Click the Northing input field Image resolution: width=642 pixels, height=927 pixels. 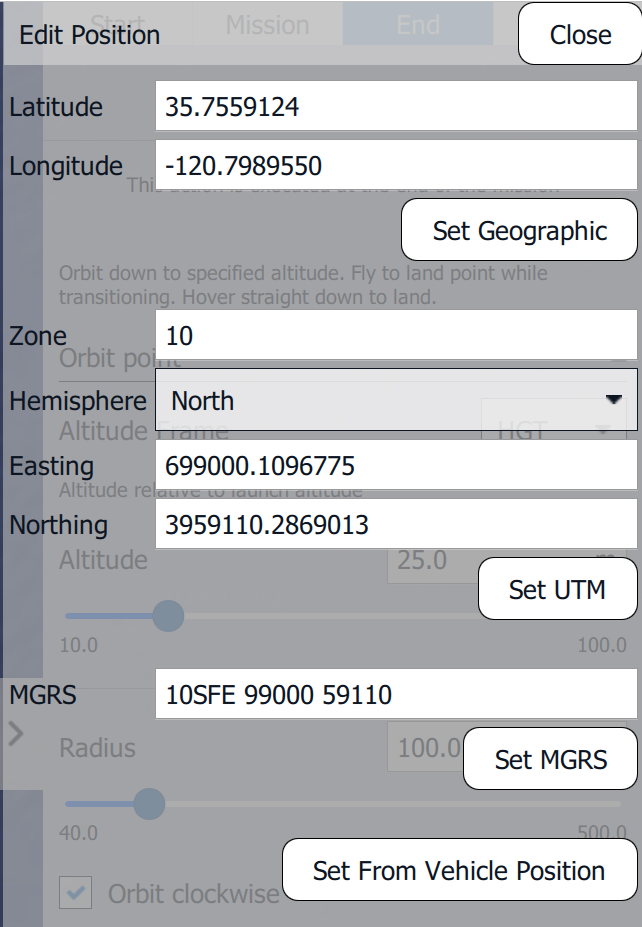point(396,524)
